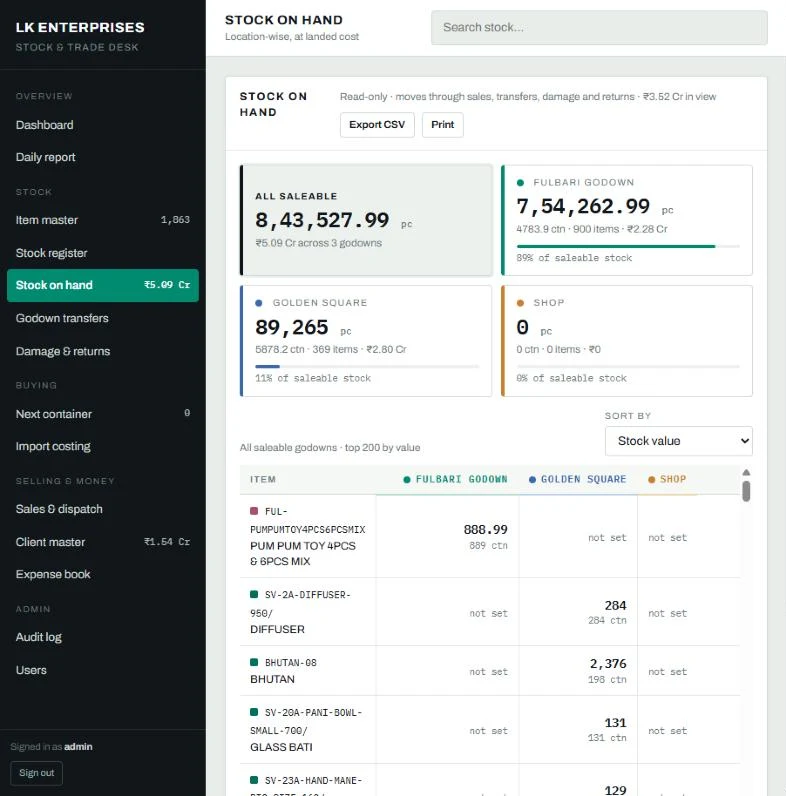Click the Shop column header
The height and width of the screenshot is (796, 786).
tap(667, 479)
